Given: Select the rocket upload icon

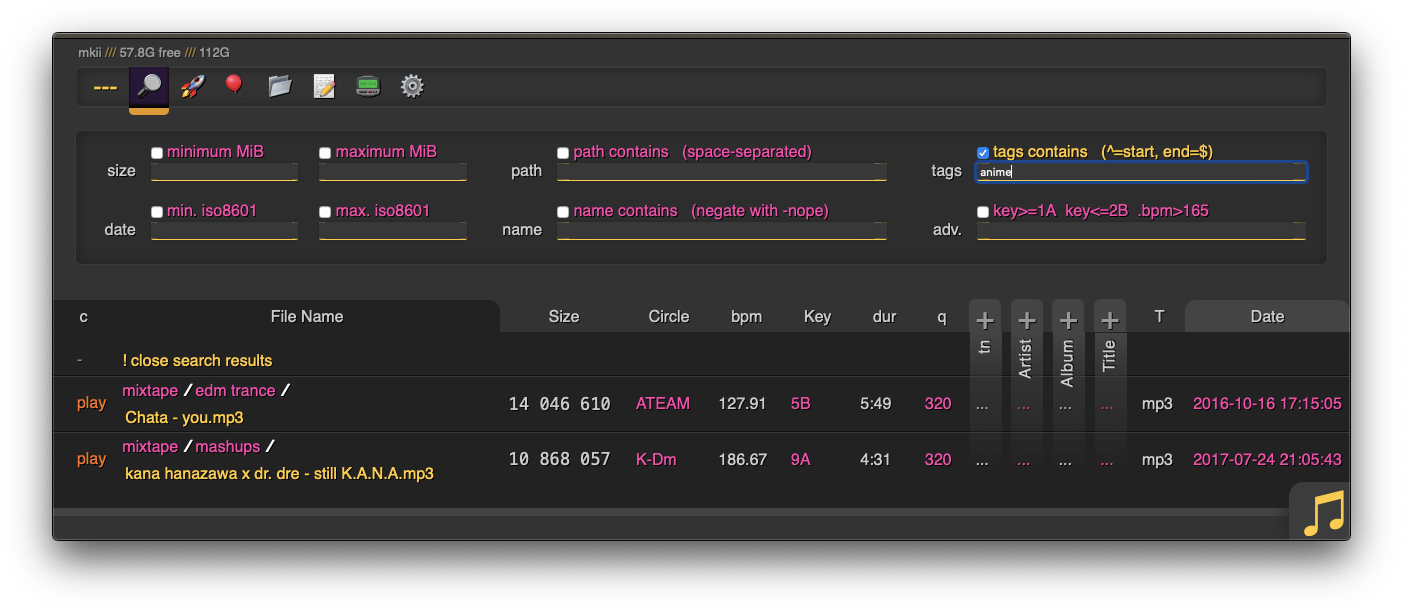Looking at the screenshot, I should point(190,86).
